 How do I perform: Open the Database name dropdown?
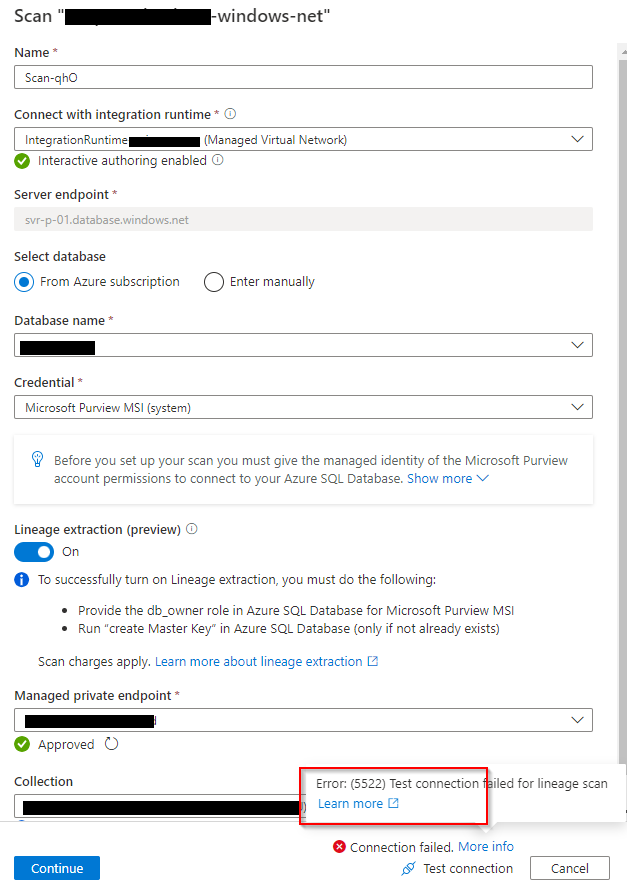(303, 345)
